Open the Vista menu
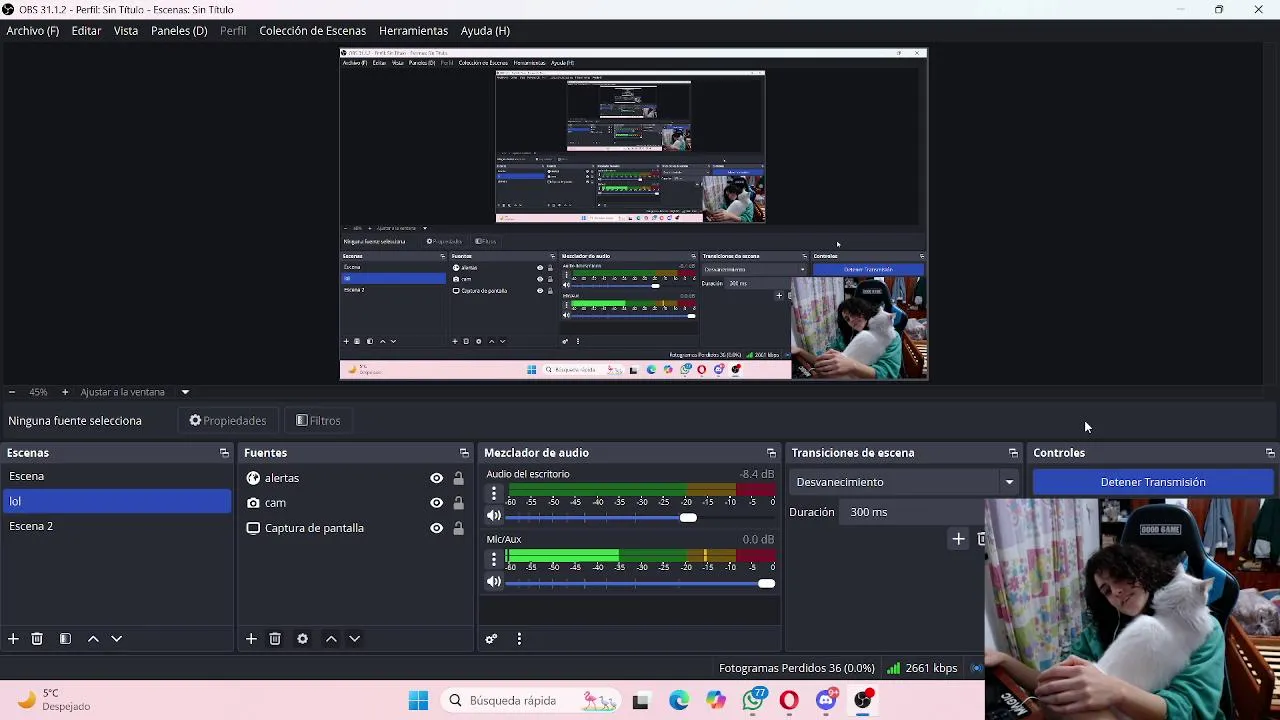 point(126,31)
